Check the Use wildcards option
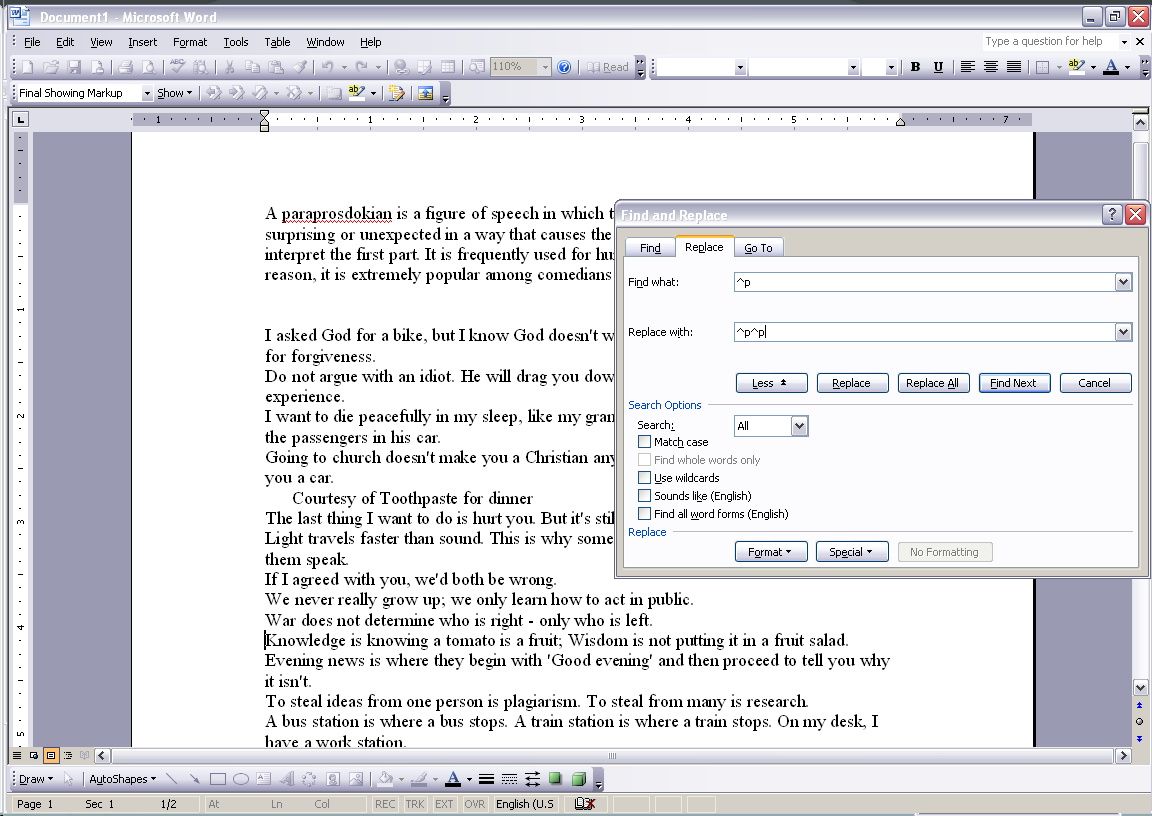 (x=644, y=477)
